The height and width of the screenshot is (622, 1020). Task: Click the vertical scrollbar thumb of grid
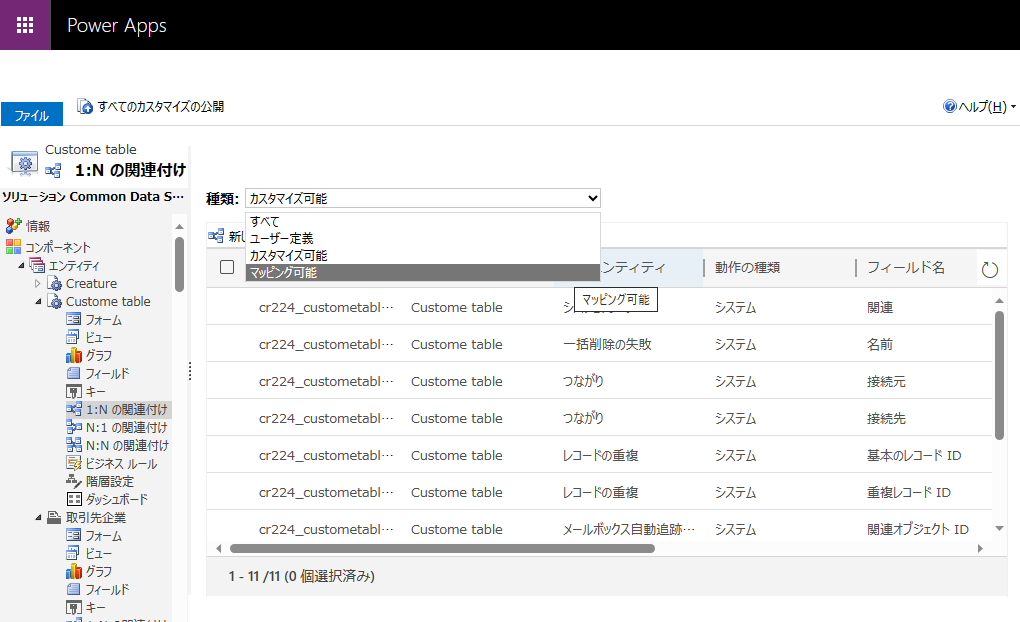999,375
